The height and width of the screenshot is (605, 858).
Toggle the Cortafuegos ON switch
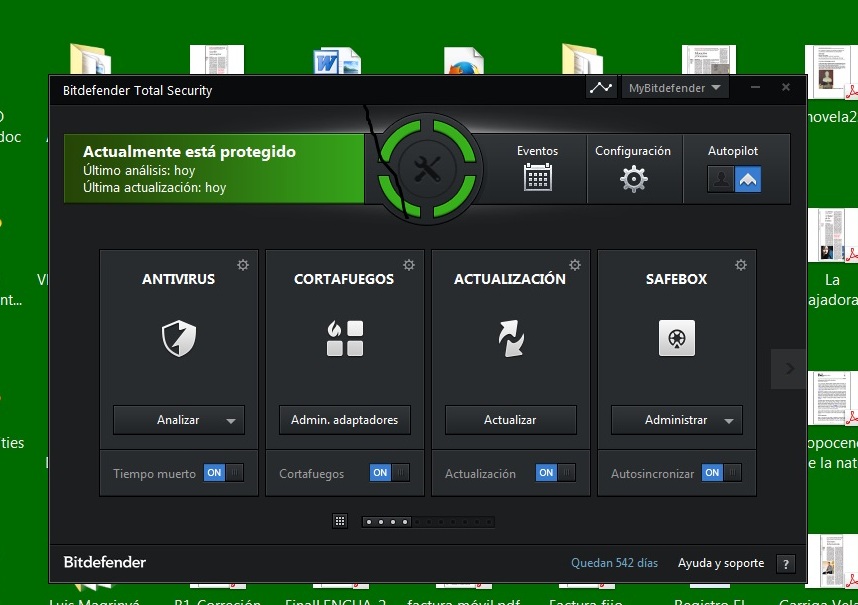[x=389, y=473]
